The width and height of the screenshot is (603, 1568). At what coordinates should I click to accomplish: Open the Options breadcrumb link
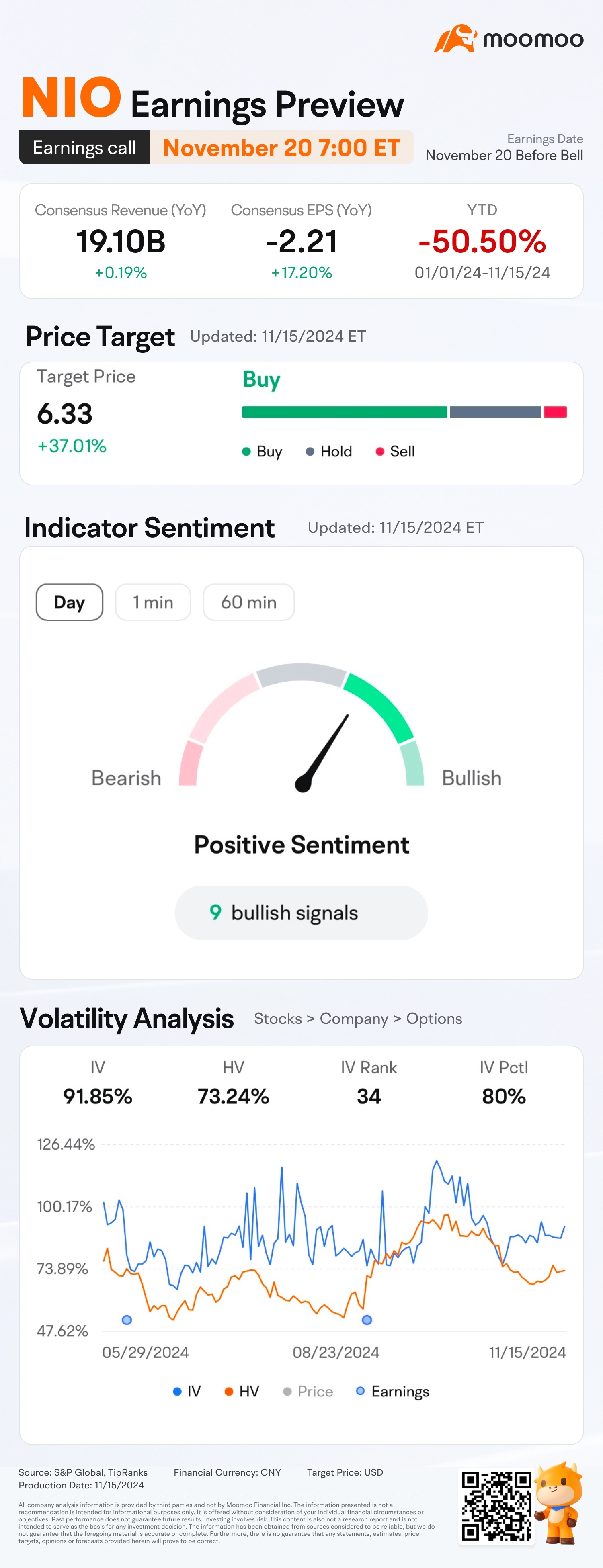(x=434, y=1019)
